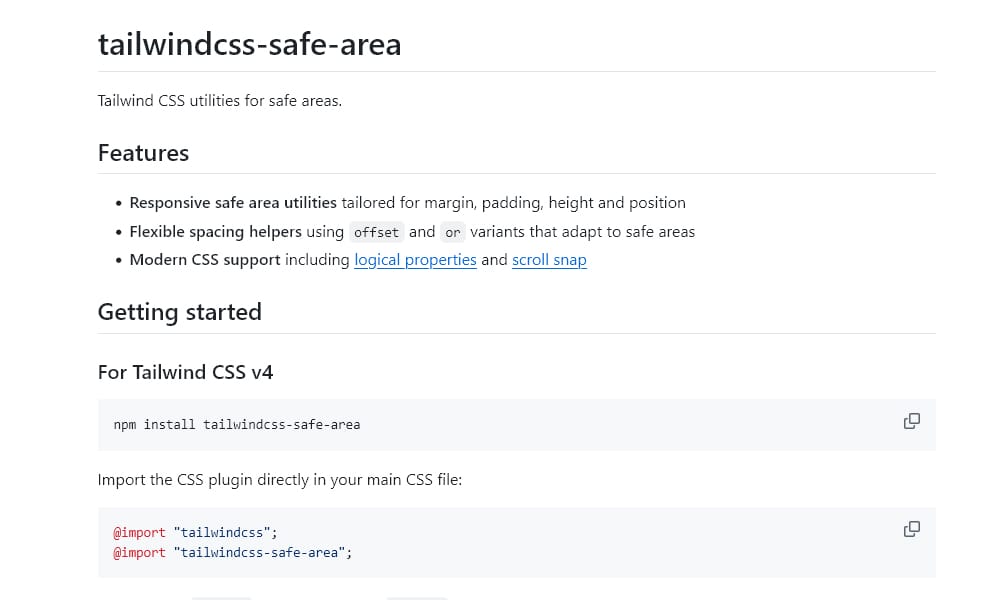This screenshot has height=600, width=1000.
Task: Click the anchor icon beside Features heading
Action: [85, 153]
